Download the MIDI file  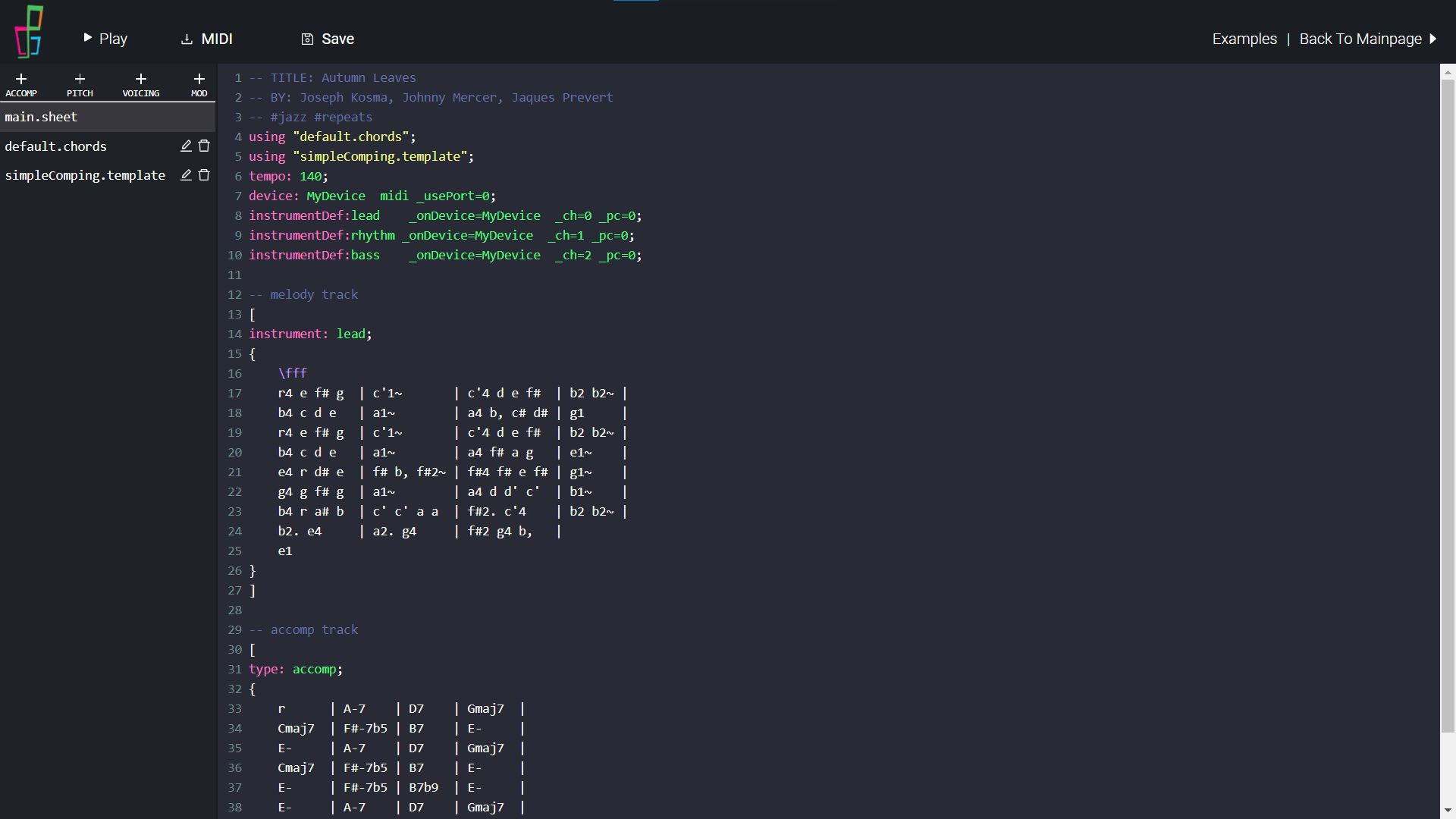206,39
